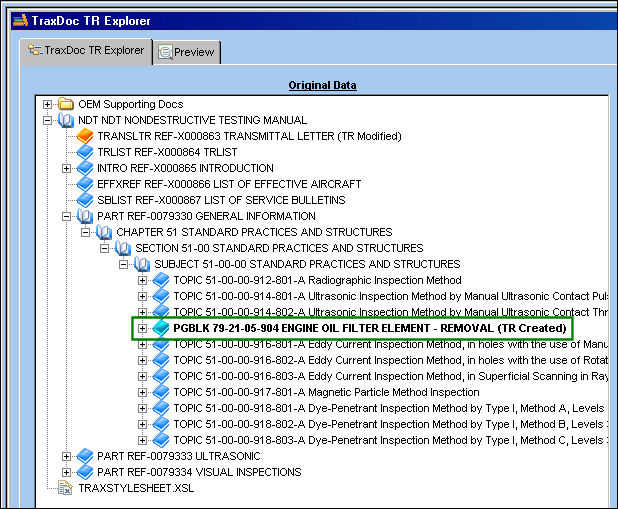618x509 pixels.
Task: Expand TOPIC 51-00-00-918-801-A node
Action: [142, 409]
